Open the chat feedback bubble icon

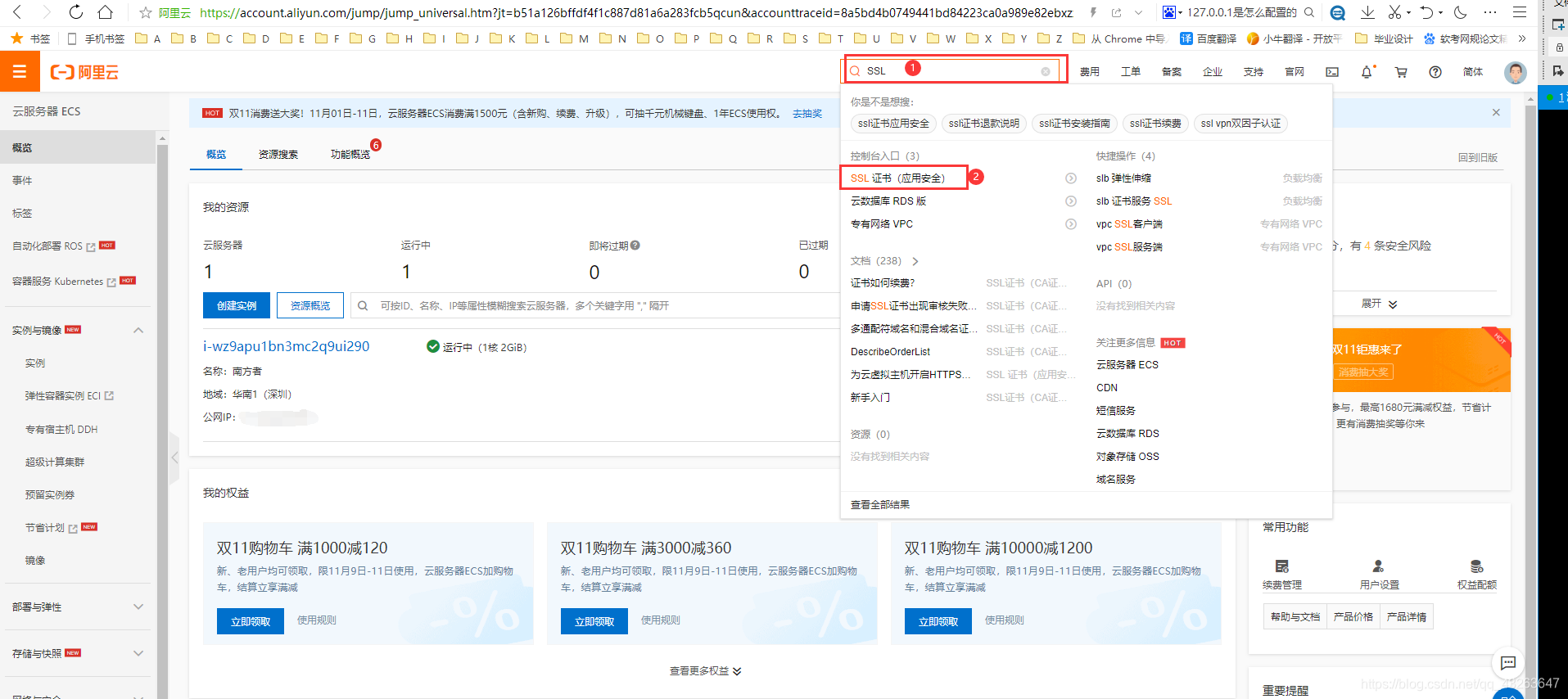[x=1508, y=662]
